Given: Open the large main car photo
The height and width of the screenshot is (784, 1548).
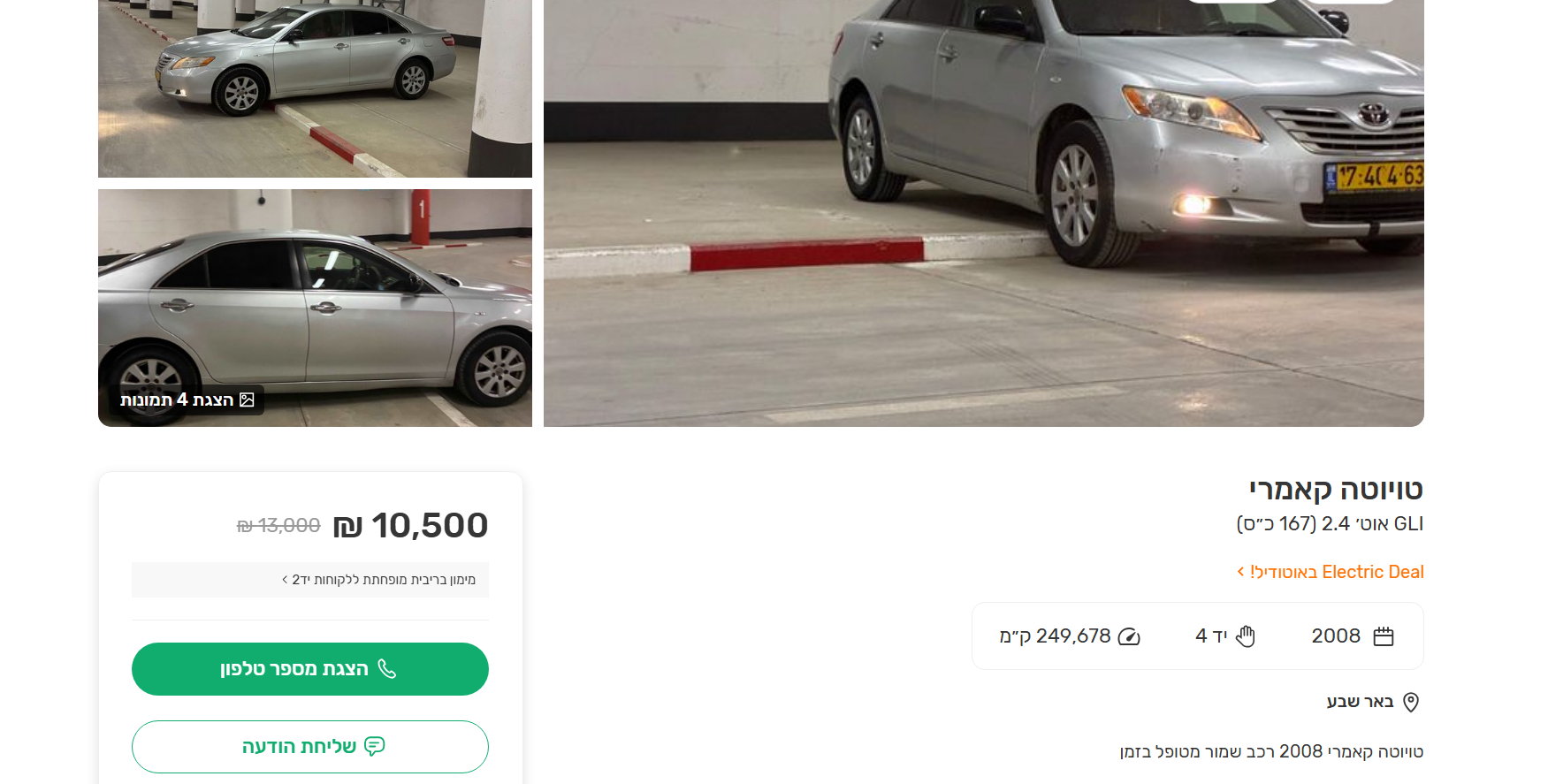Looking at the screenshot, I should tap(984, 213).
